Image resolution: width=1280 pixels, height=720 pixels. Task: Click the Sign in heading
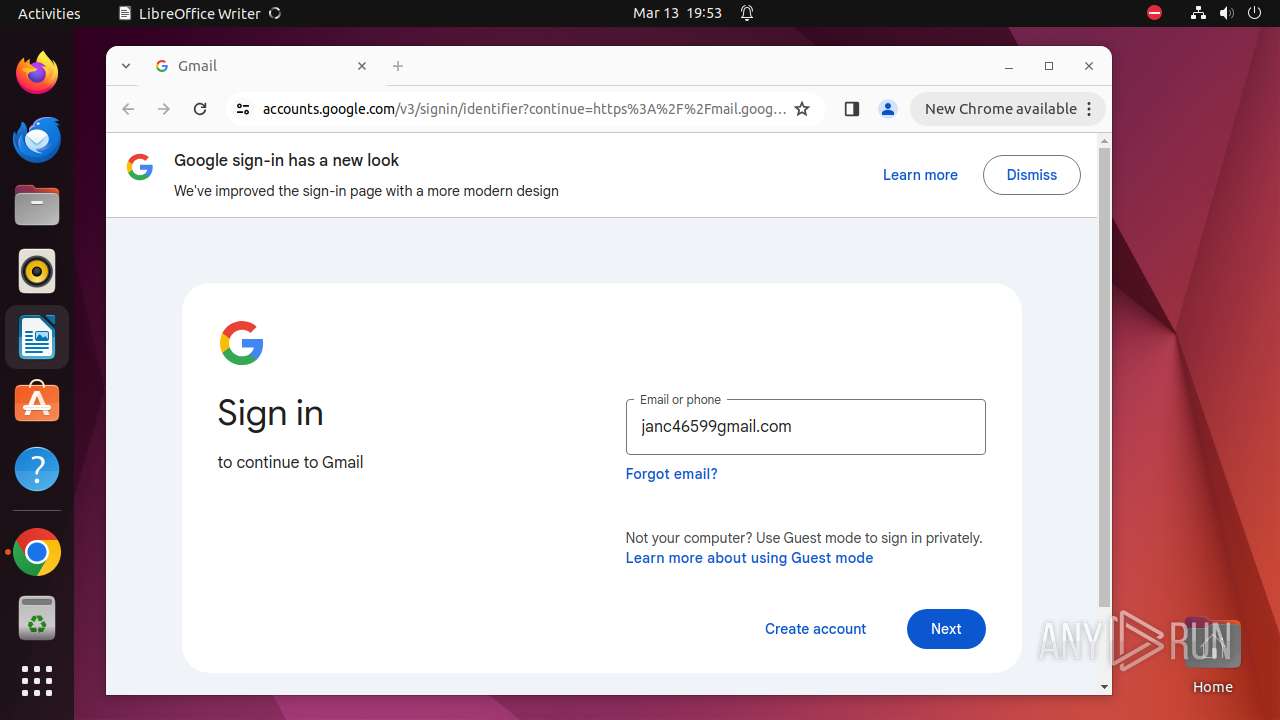[x=270, y=413]
